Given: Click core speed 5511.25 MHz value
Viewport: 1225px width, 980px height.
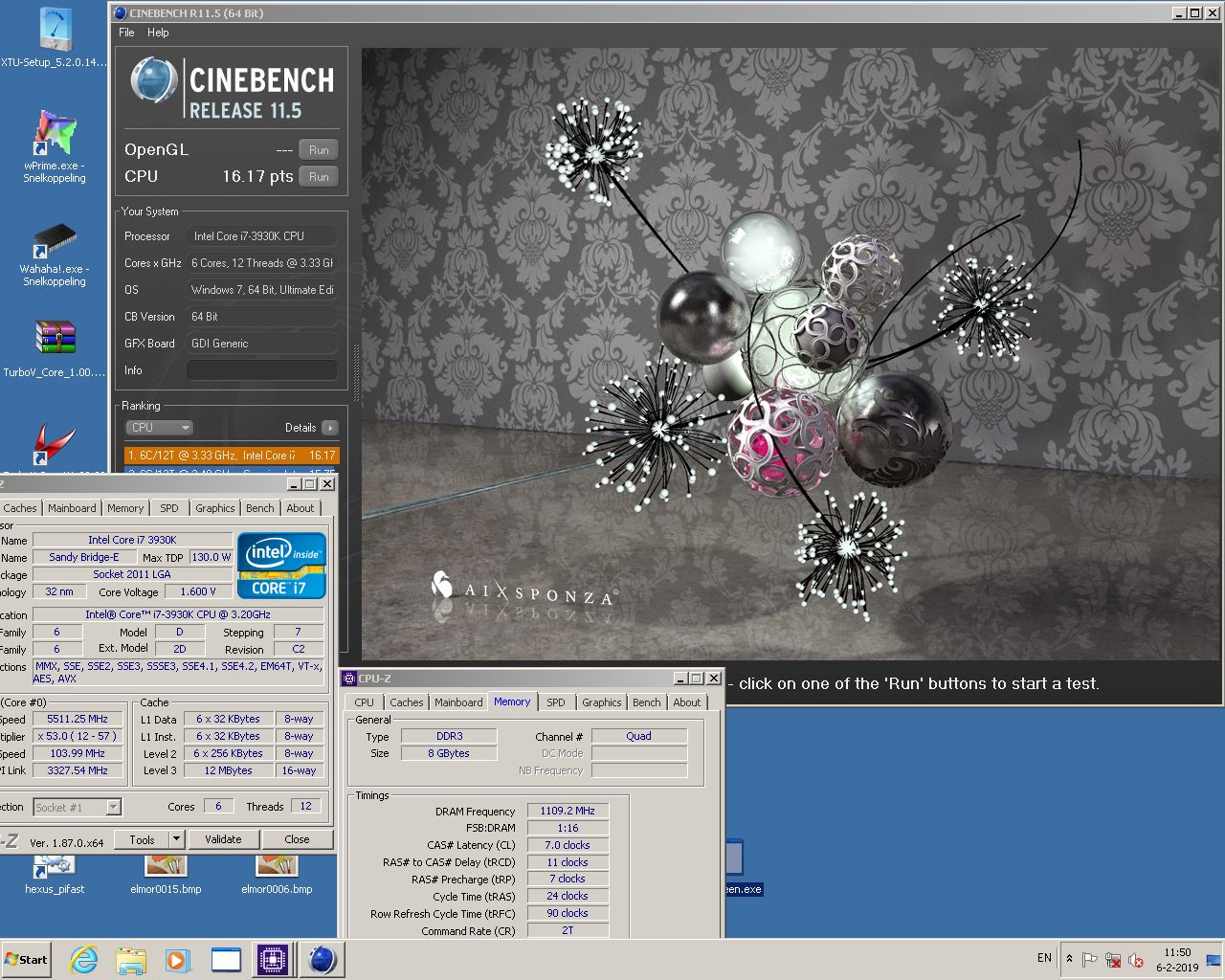Looking at the screenshot, I should point(78,719).
